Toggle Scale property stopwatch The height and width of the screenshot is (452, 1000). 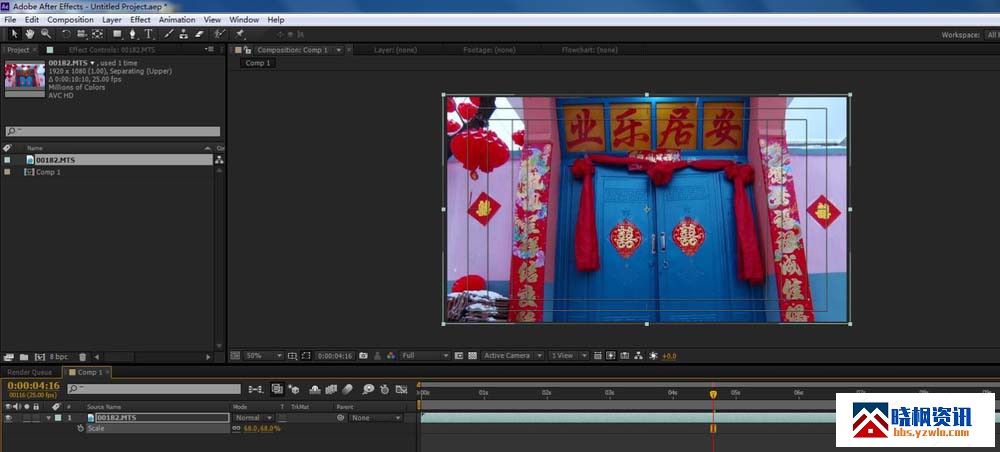80,428
